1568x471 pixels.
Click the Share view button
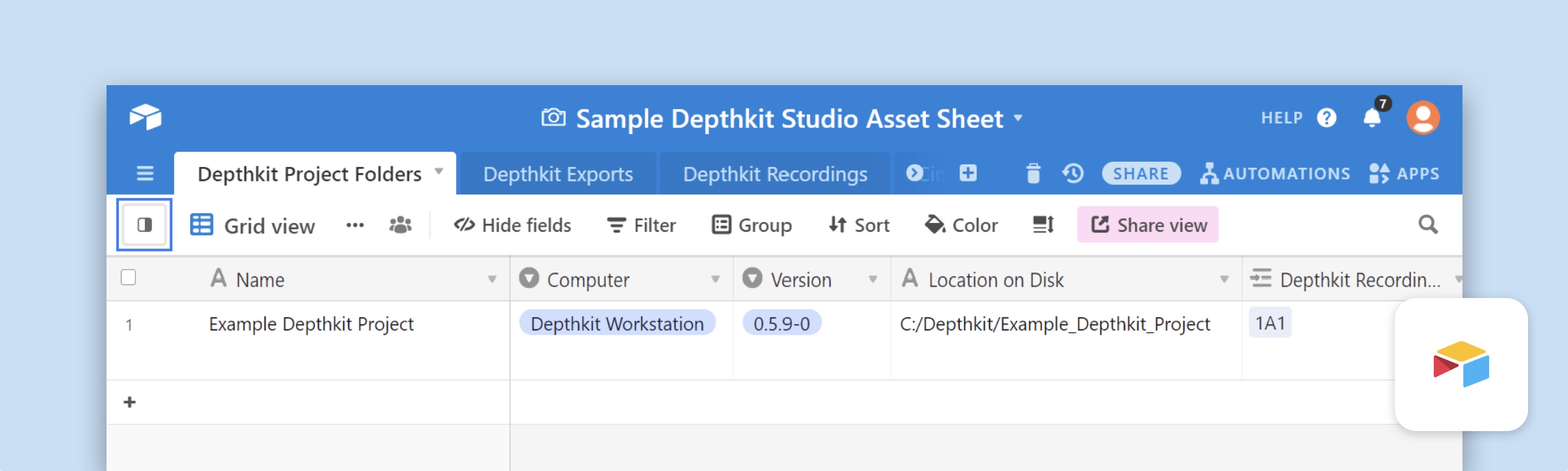click(1147, 225)
